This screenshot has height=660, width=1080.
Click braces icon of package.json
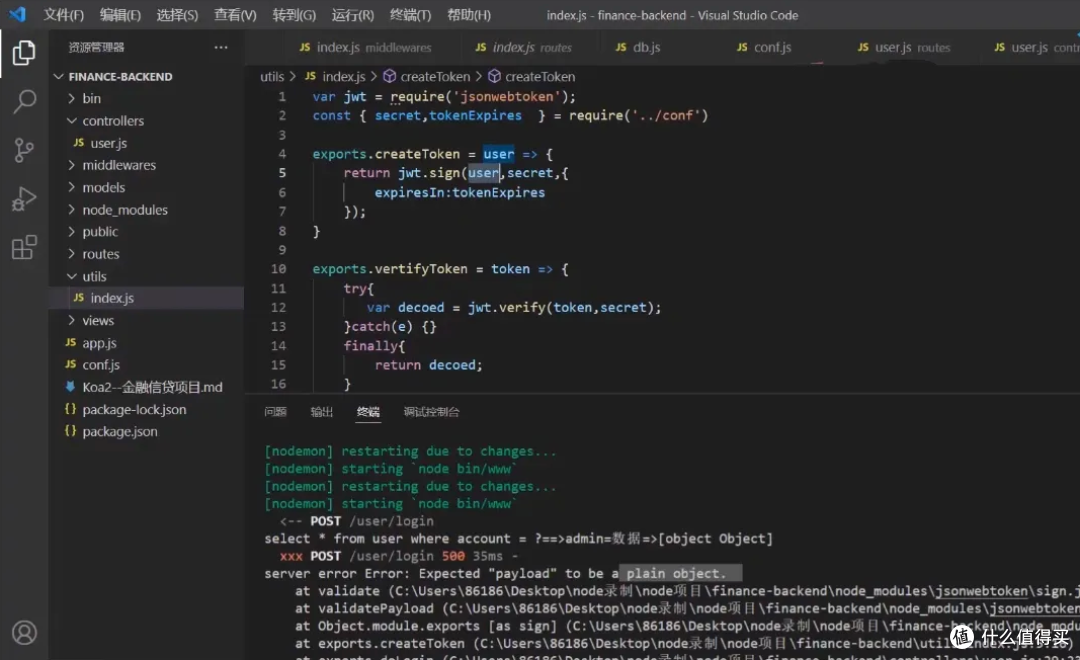[x=70, y=431]
